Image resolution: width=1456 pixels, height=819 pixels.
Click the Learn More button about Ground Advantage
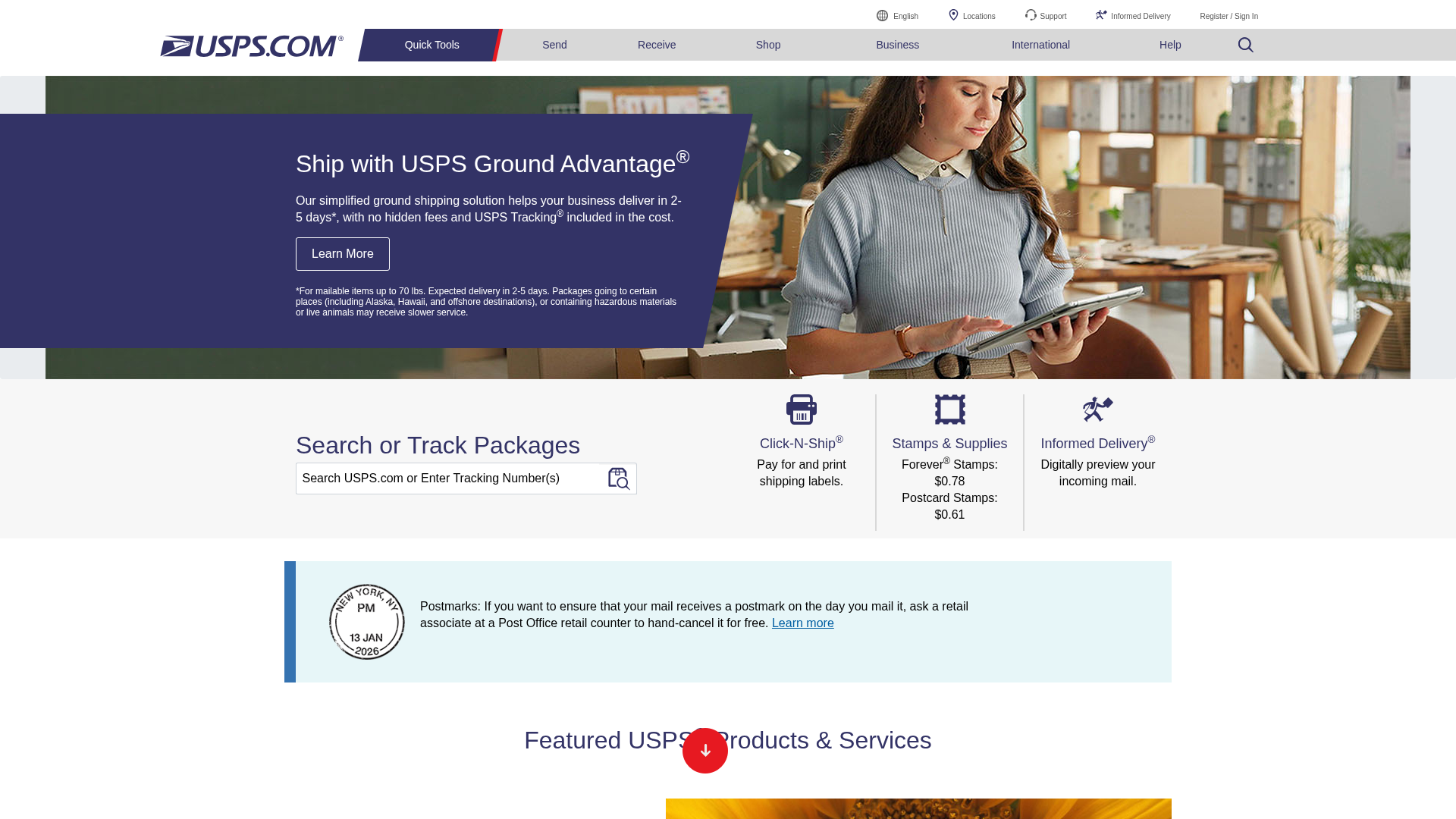(342, 253)
